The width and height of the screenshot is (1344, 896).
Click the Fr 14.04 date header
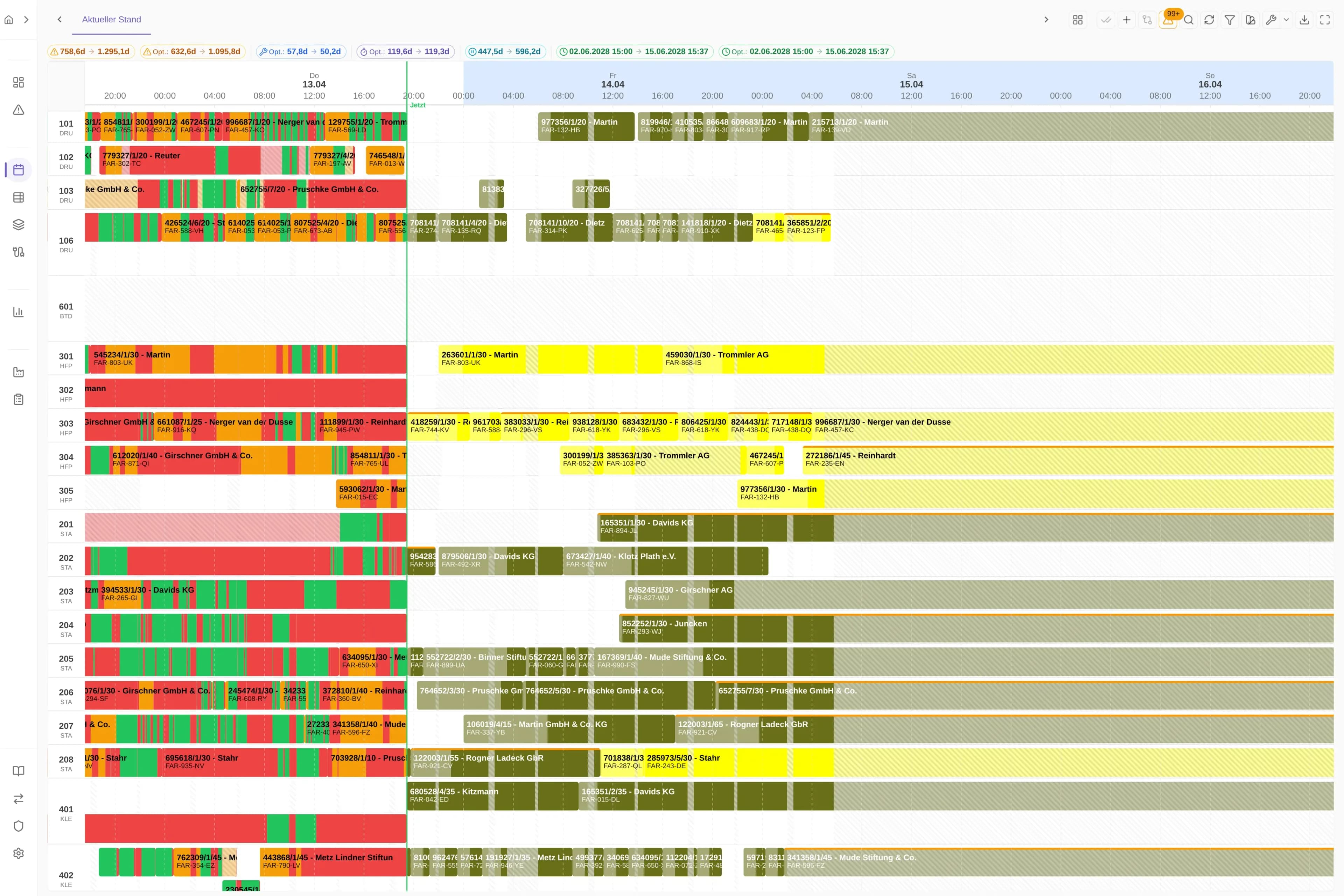pyautogui.click(x=612, y=80)
